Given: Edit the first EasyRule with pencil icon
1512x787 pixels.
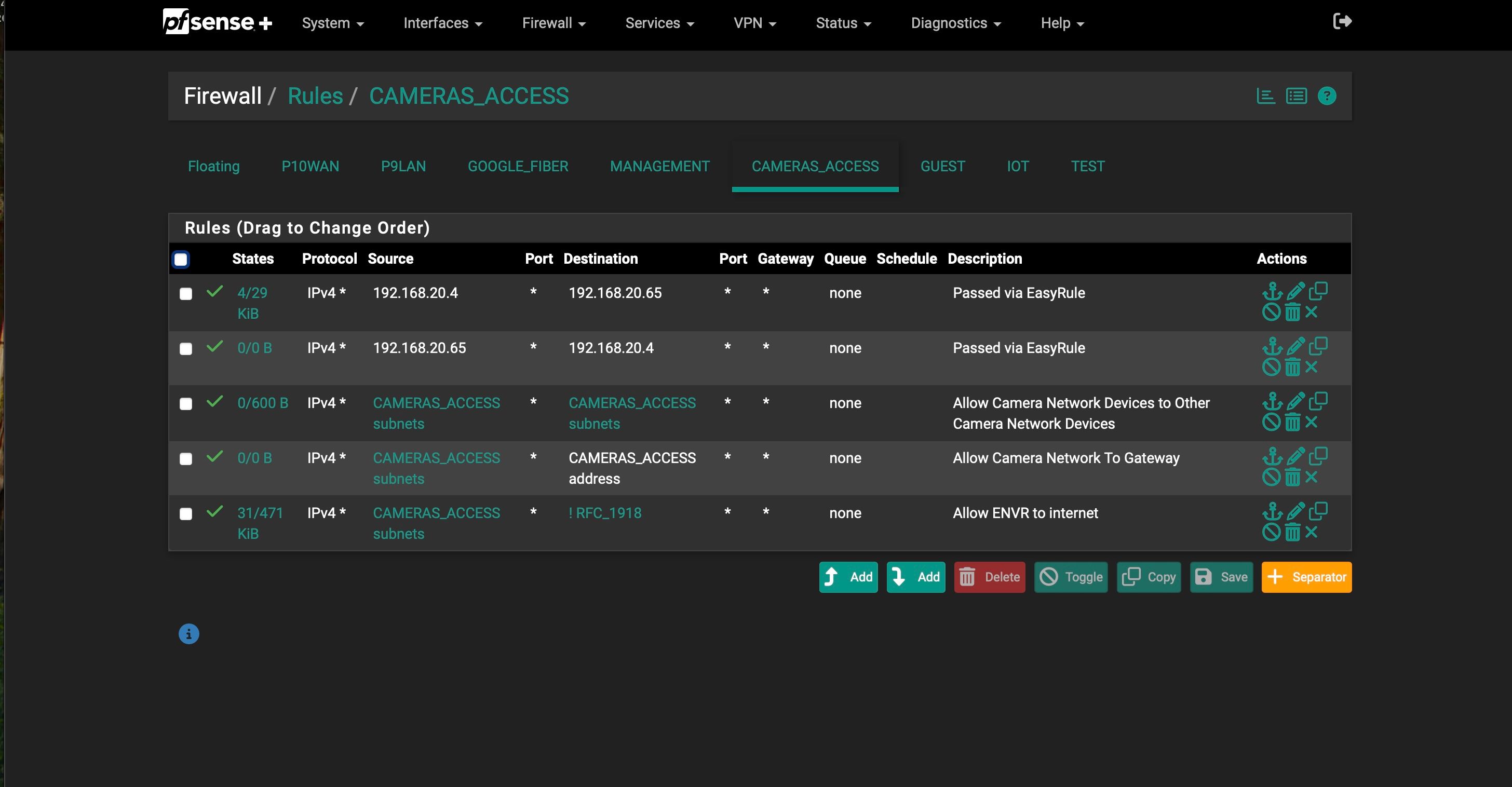Looking at the screenshot, I should tap(1295, 291).
